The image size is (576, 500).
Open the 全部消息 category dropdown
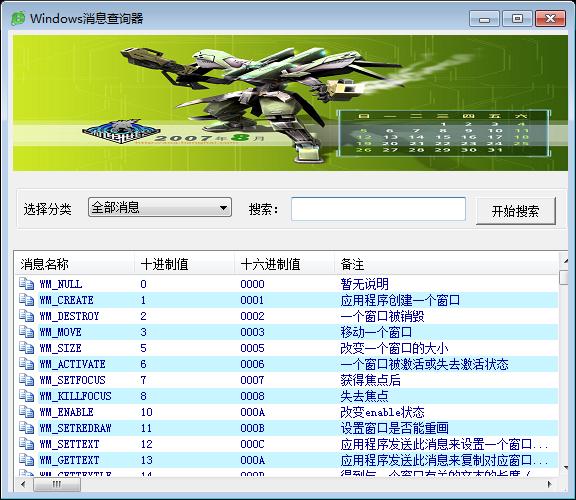(x=160, y=207)
